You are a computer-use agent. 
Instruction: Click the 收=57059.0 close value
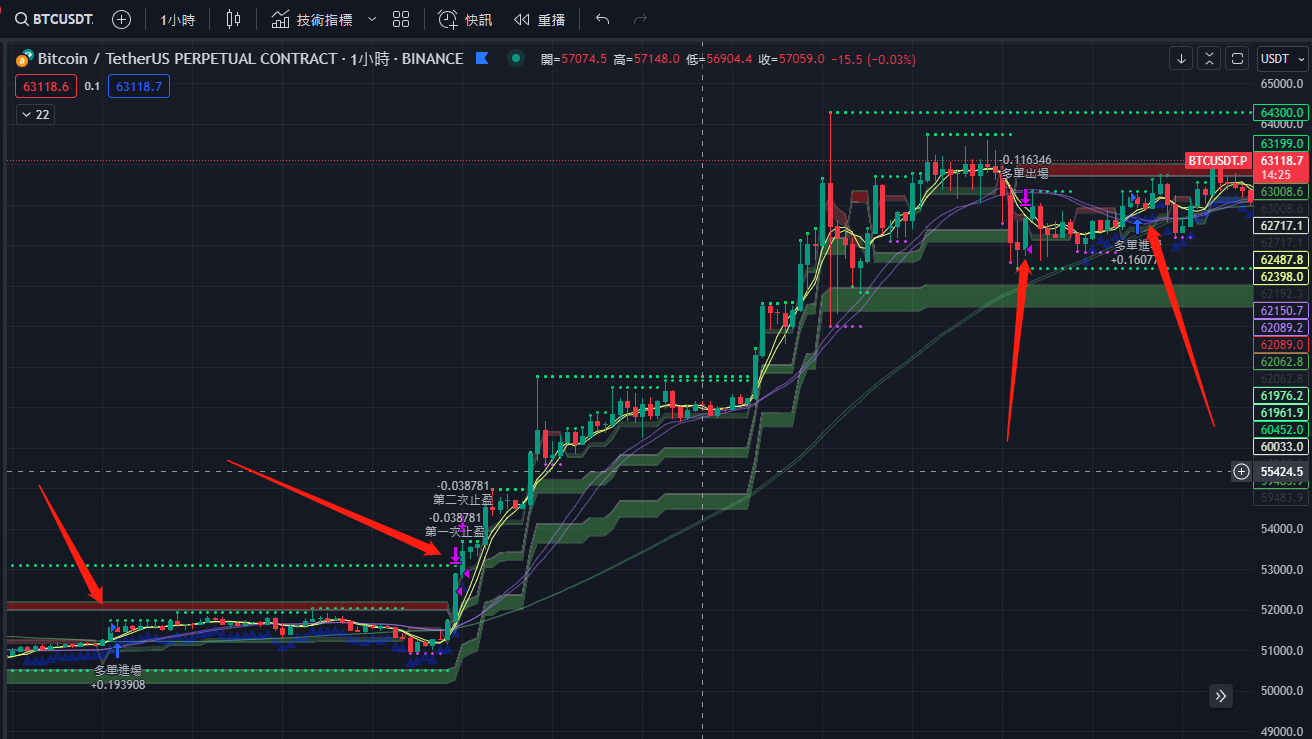pyautogui.click(x=791, y=59)
